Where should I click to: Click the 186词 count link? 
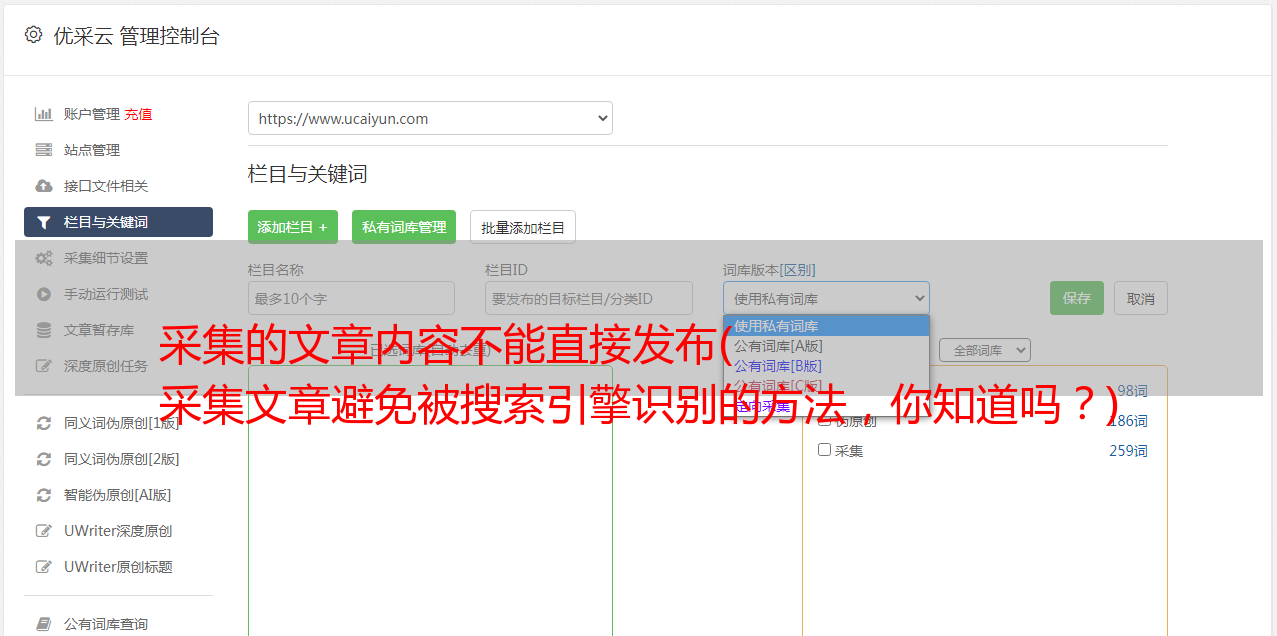1128,421
